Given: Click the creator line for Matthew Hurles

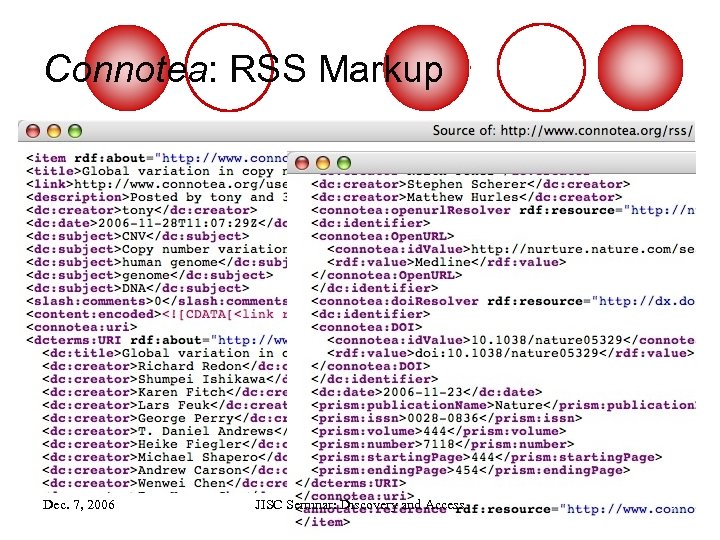Looking at the screenshot, I should (467, 197).
